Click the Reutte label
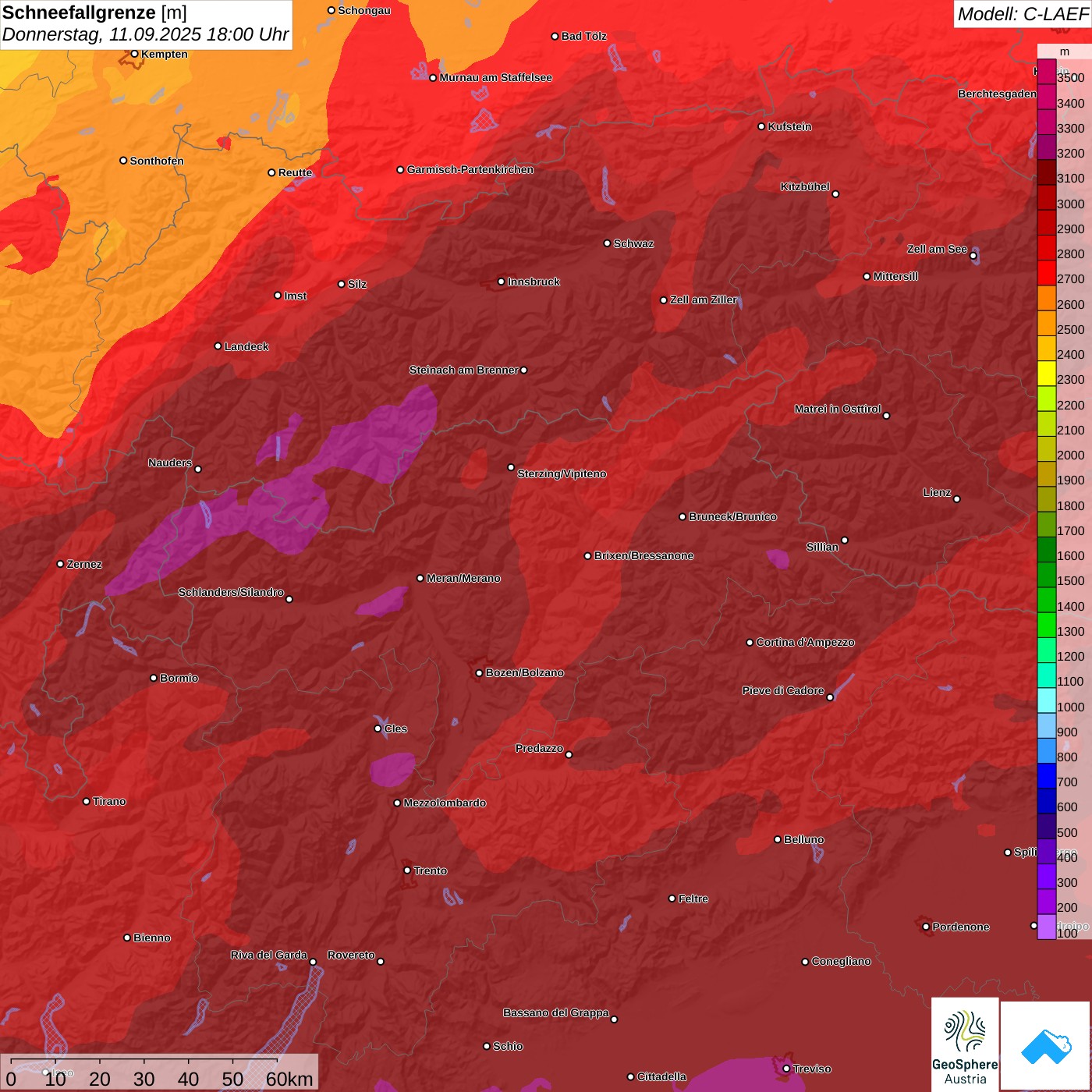This screenshot has width=1092, height=1092. (x=295, y=172)
